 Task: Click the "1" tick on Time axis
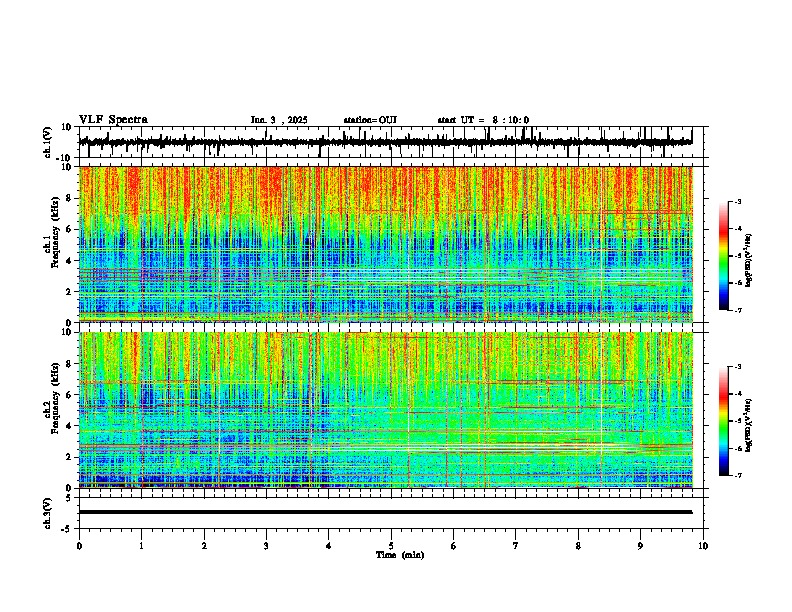pos(141,546)
